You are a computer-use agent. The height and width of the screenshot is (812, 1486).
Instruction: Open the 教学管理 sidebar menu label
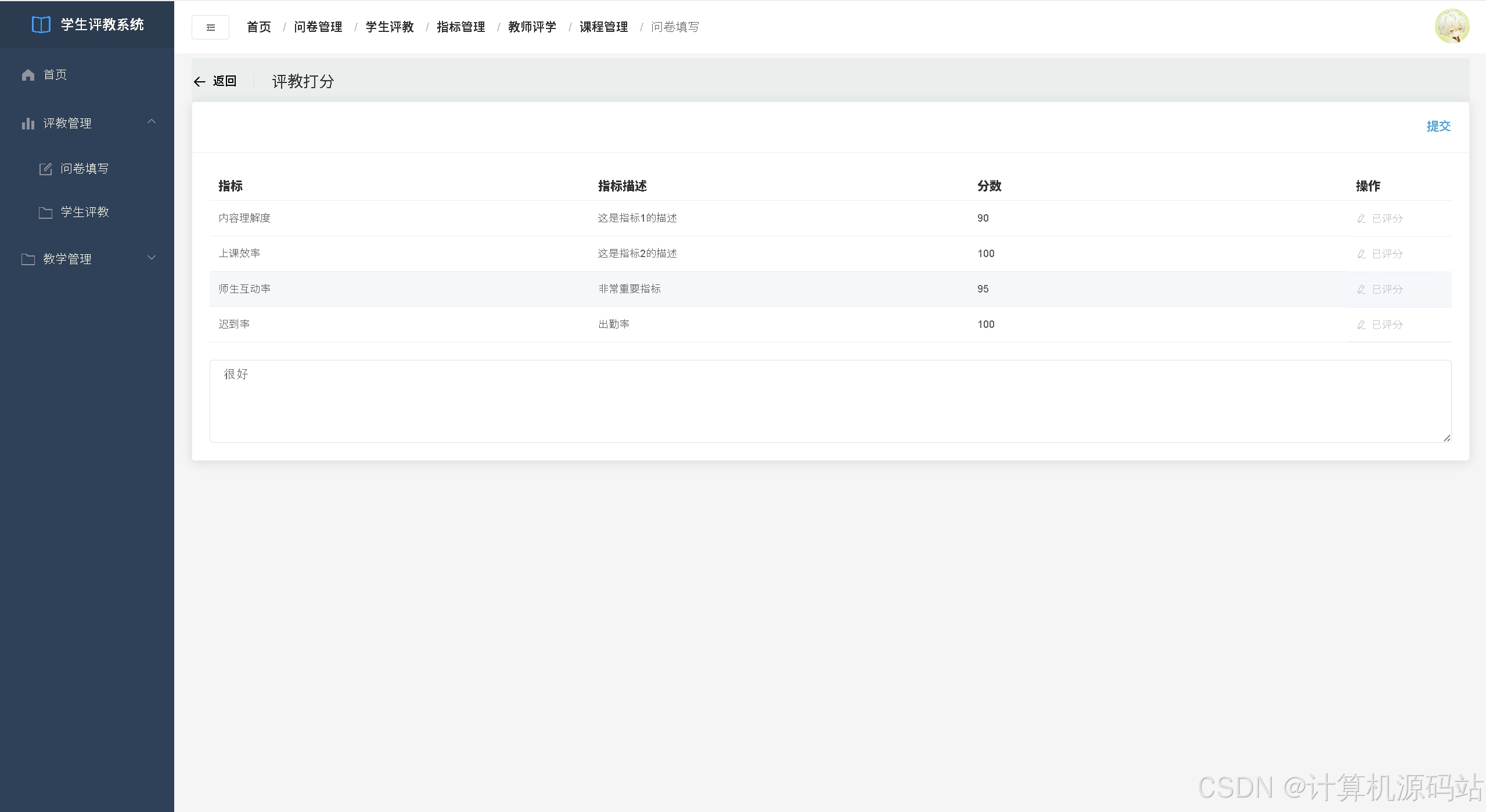tap(67, 259)
